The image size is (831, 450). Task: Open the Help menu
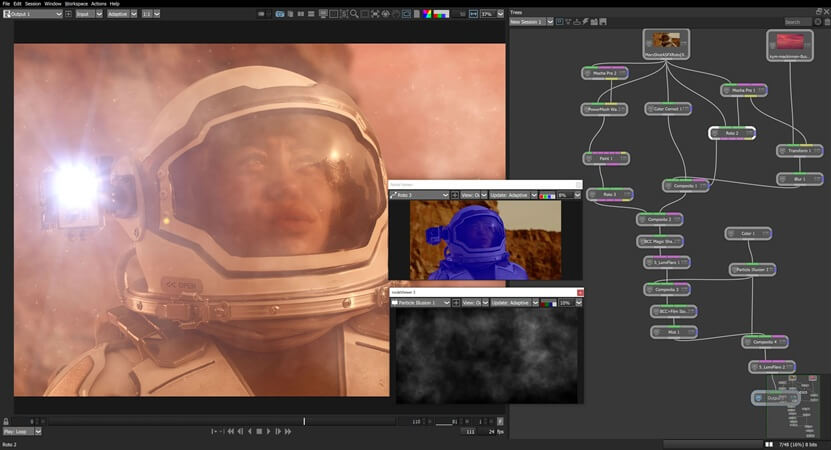click(114, 3)
